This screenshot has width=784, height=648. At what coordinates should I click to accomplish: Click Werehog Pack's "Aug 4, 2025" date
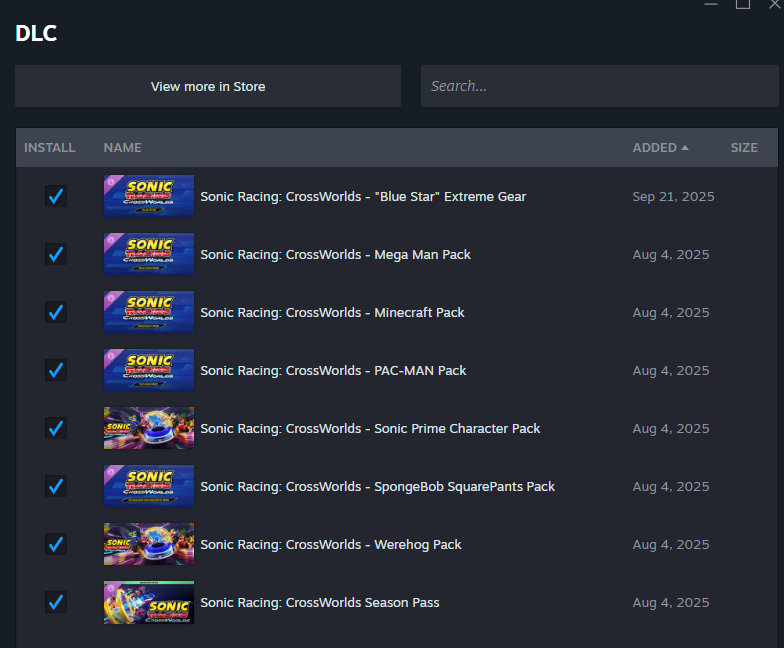[x=670, y=544]
